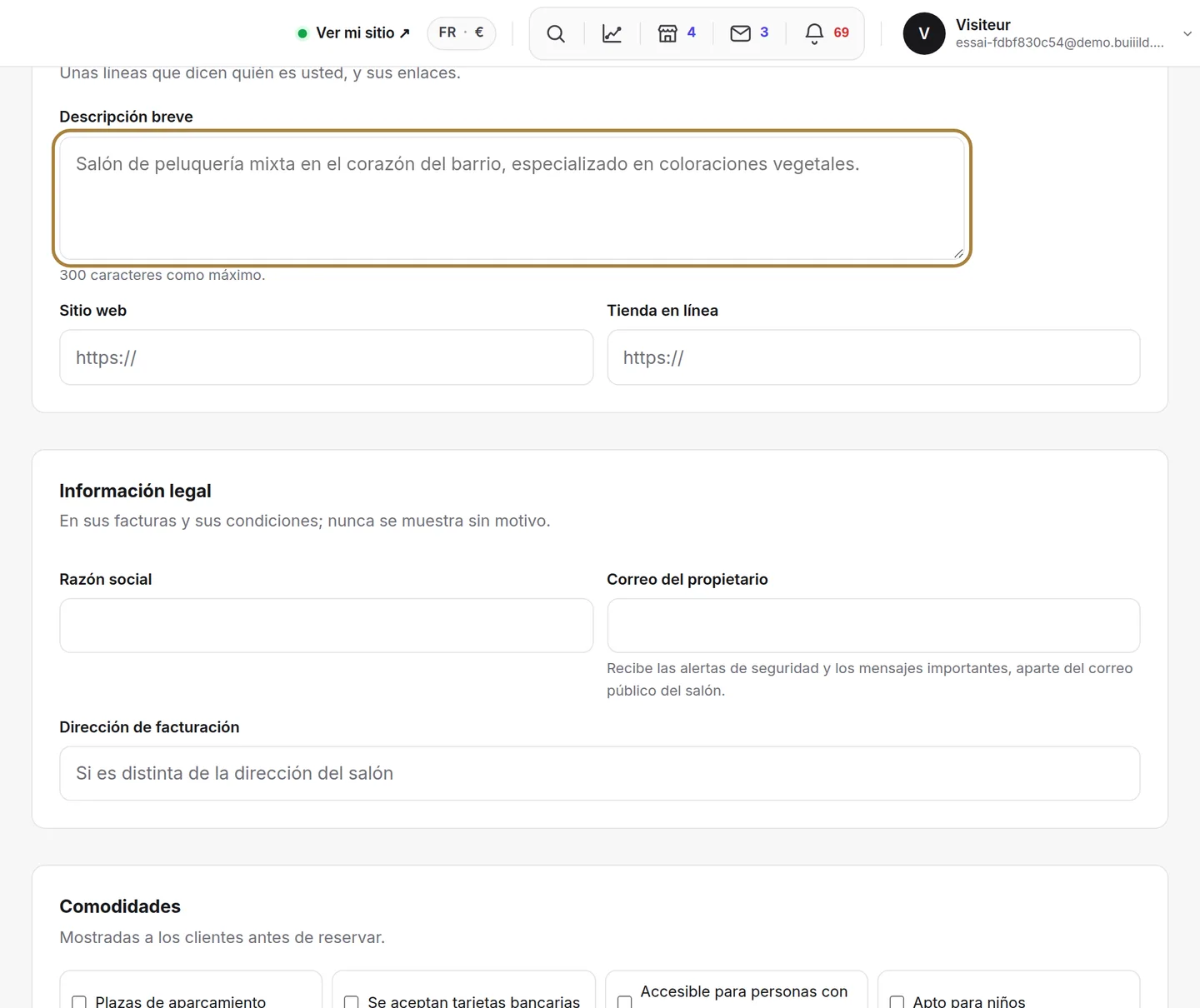Click into the Descripción breve text area
The image size is (1200, 1008).
[512, 198]
